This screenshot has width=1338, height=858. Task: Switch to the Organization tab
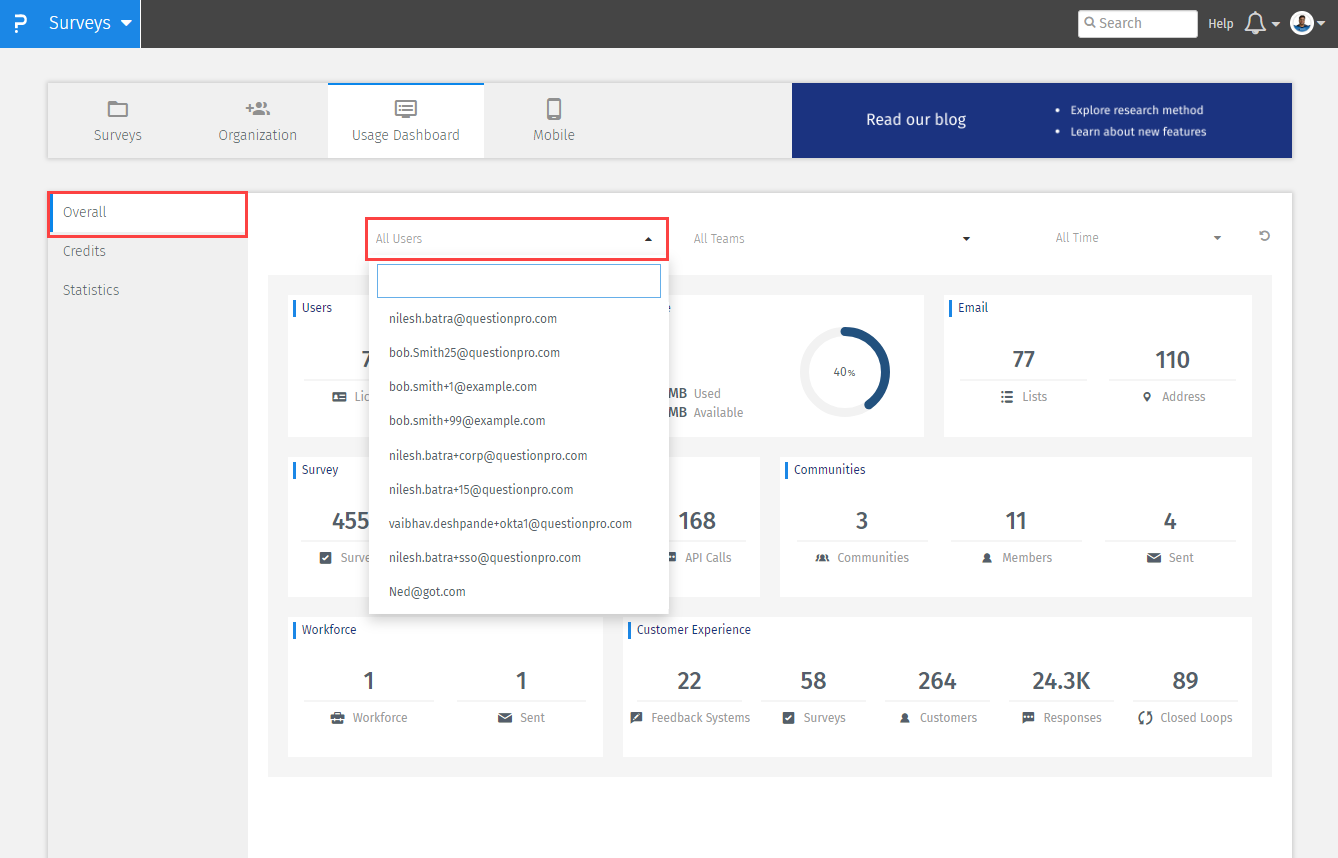point(257,120)
